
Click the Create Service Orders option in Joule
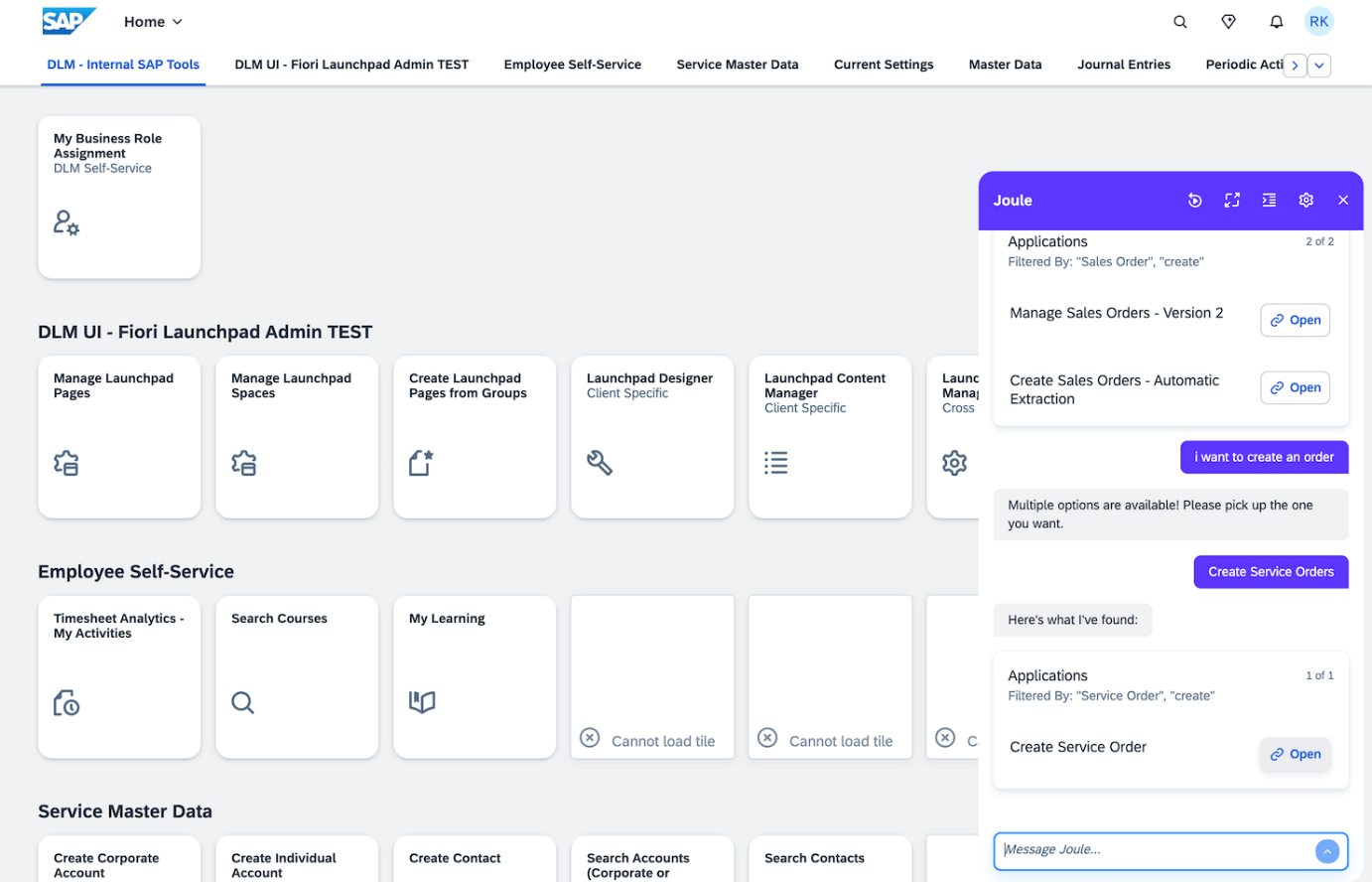tap(1271, 572)
